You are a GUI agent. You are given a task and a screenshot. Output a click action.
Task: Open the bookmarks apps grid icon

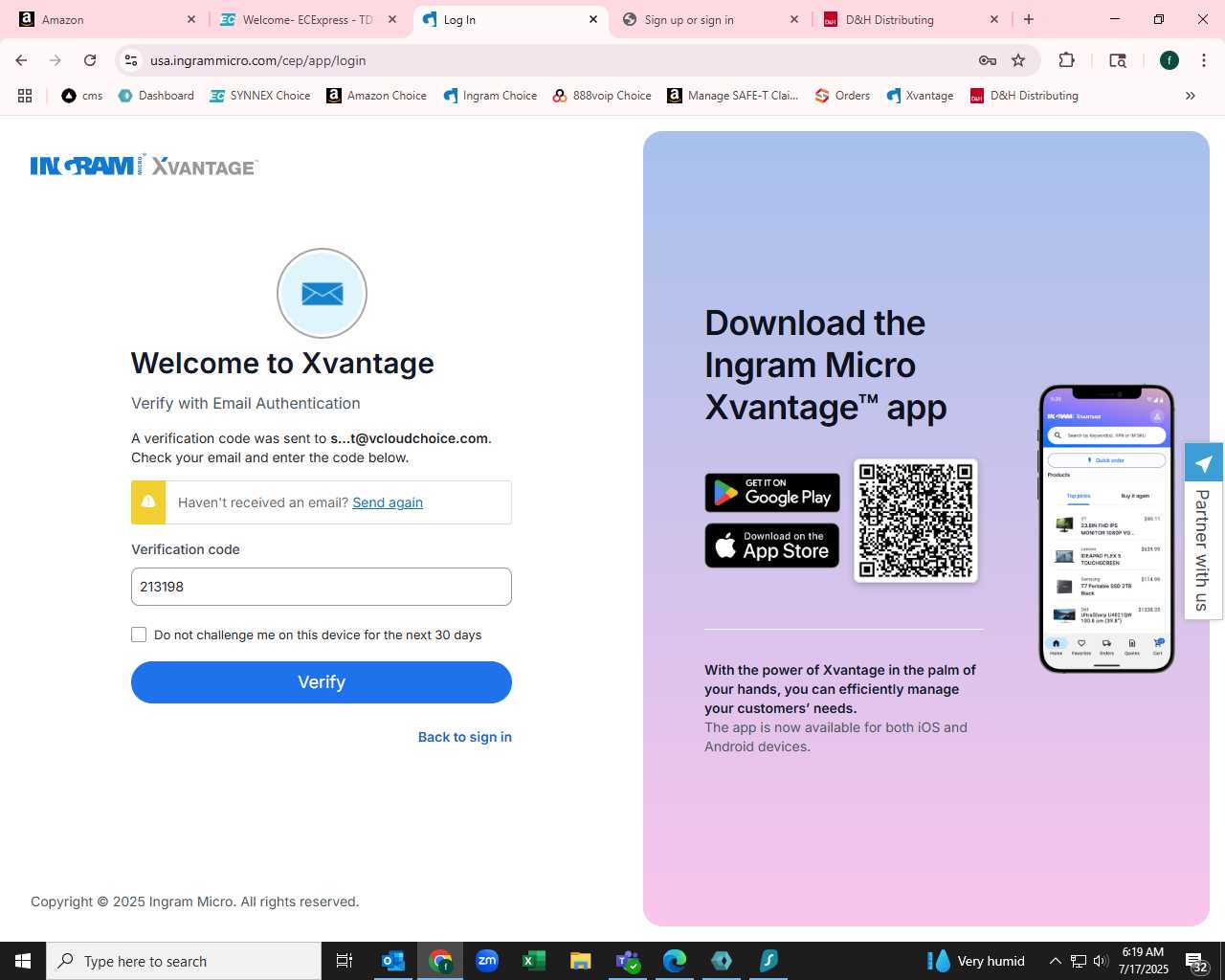coord(25,96)
